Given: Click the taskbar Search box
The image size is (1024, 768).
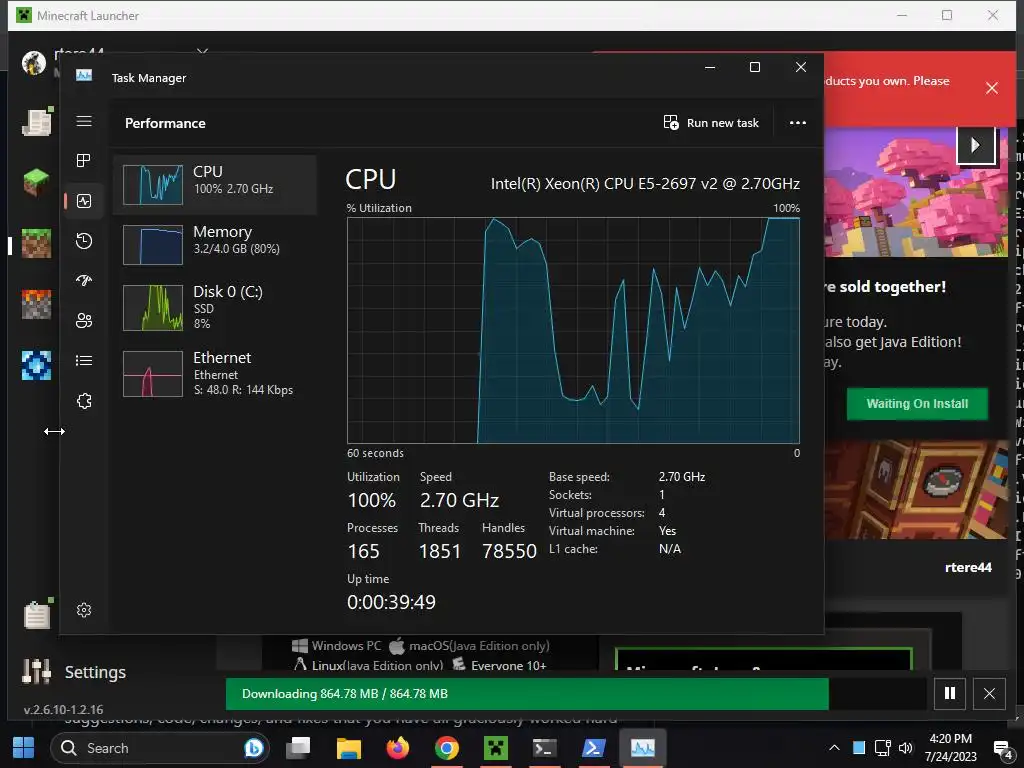Looking at the screenshot, I should point(159,748).
